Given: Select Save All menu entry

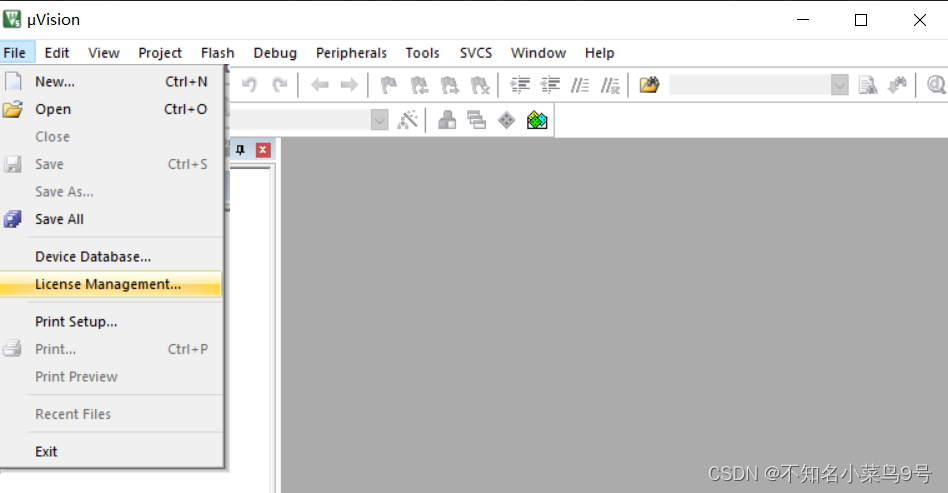Looking at the screenshot, I should [111, 219].
